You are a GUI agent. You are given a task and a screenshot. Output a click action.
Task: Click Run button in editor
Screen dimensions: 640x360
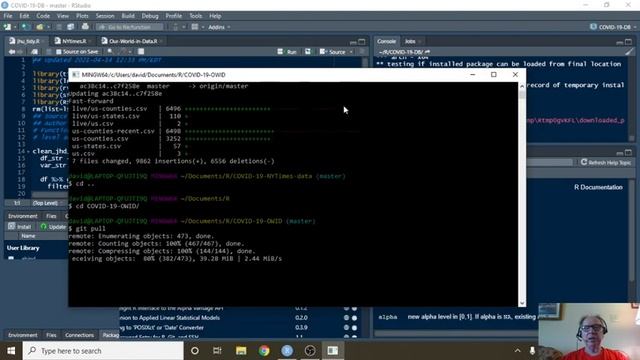(287, 52)
